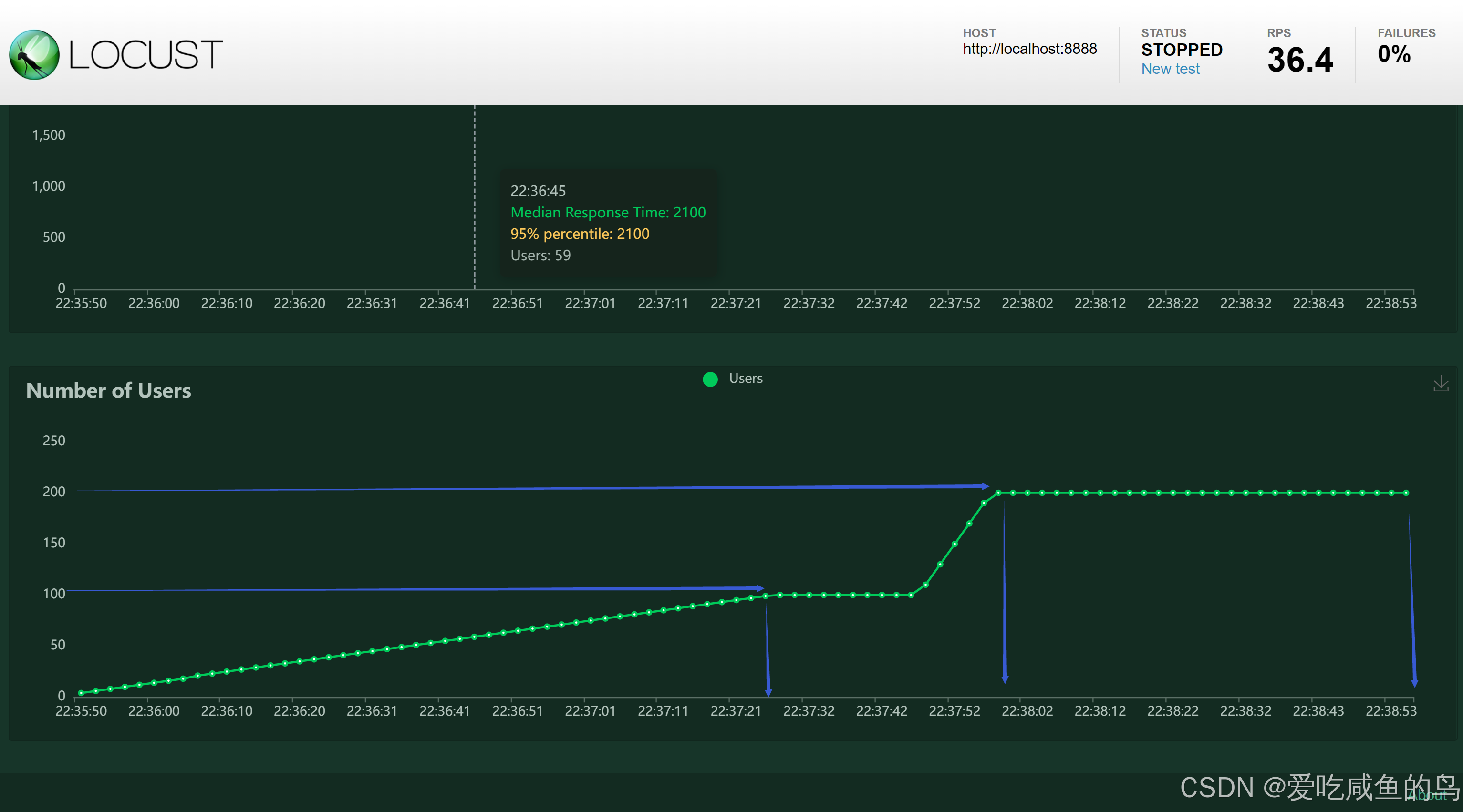The height and width of the screenshot is (812, 1463).
Task: Click the FAILURES 0% indicator
Action: [x=1394, y=54]
